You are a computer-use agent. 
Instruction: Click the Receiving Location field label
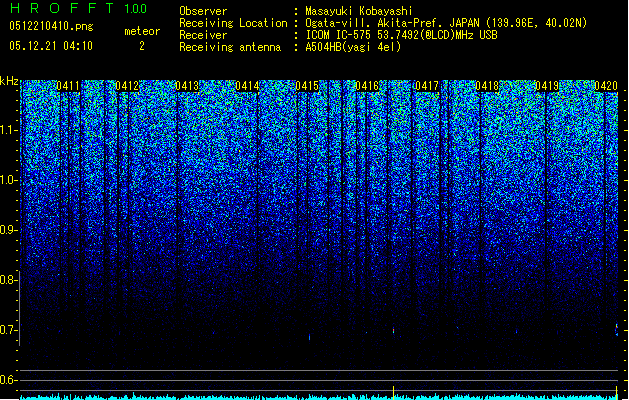pos(233,23)
